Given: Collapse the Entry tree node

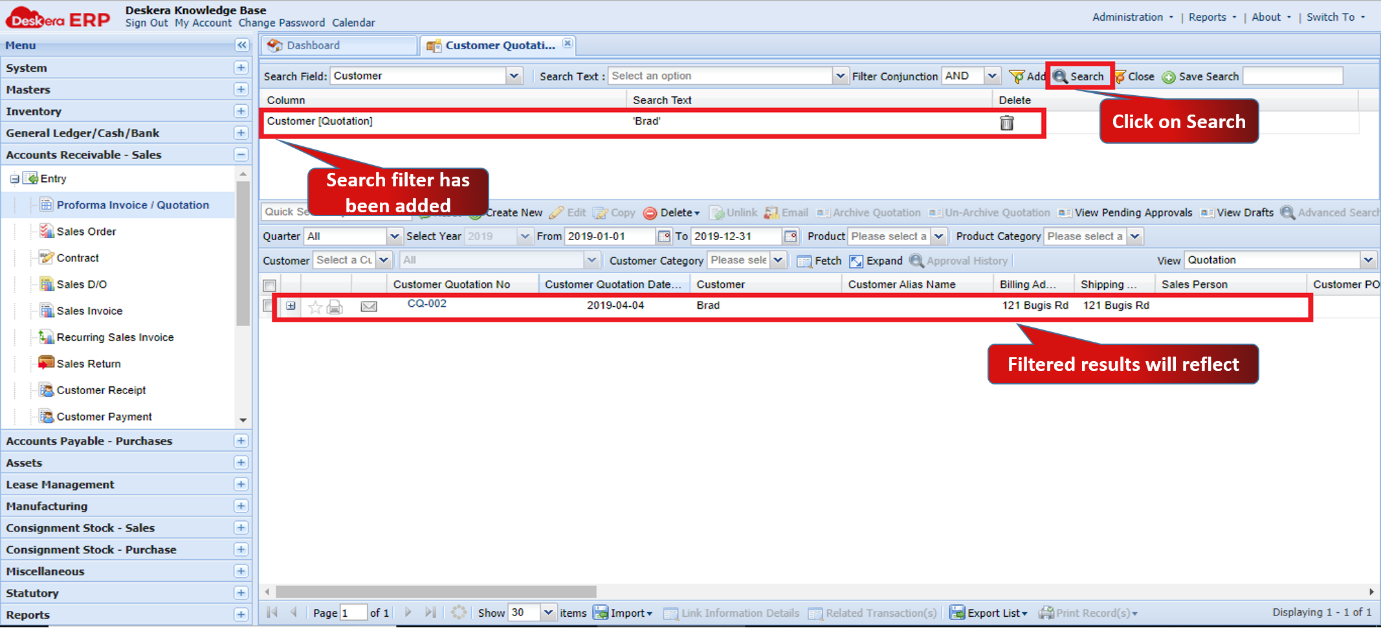Looking at the screenshot, I should pyautogui.click(x=15, y=179).
